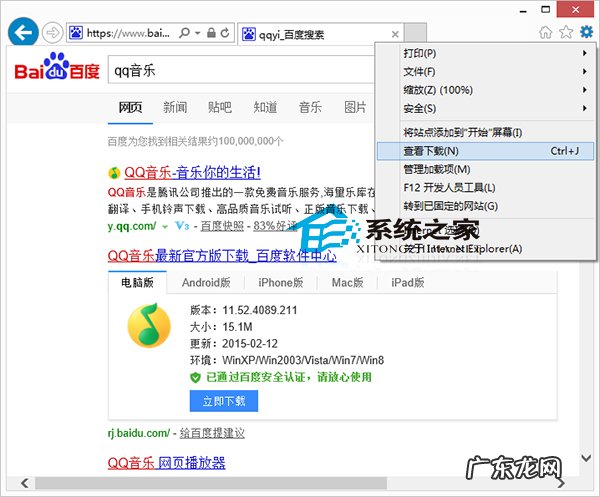Close the qqyi_百度搜索 tab
This screenshot has height=497, width=600.
[x=395, y=34]
